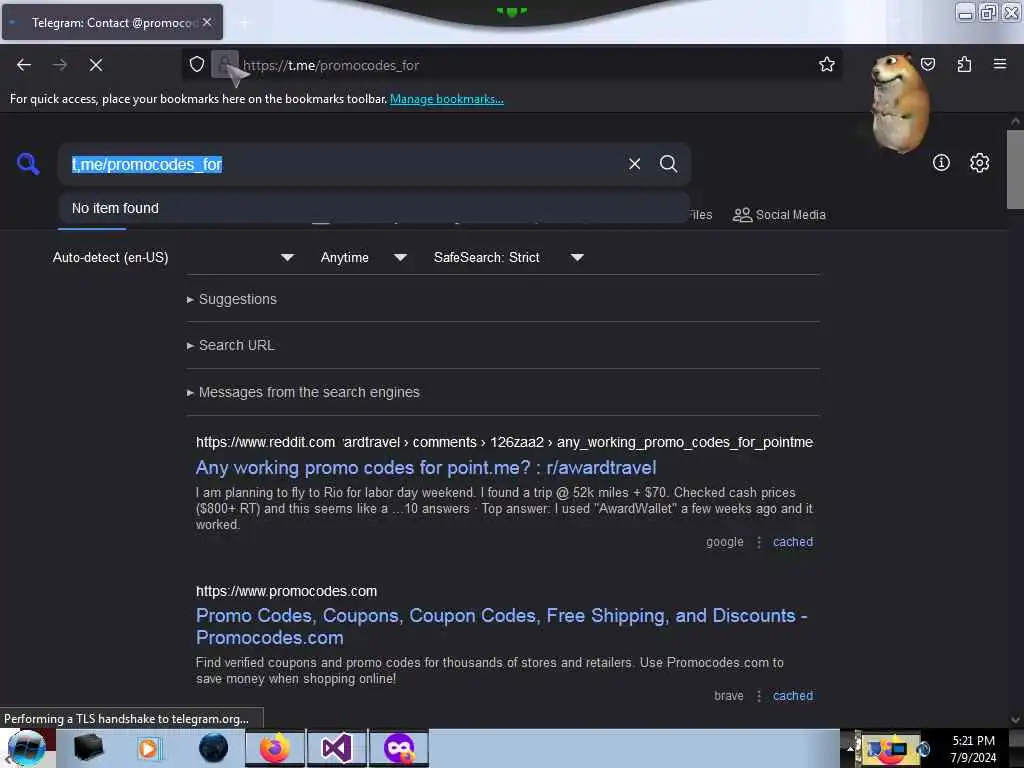The image size is (1024, 768).
Task: Open purple masked taskbar app
Action: [x=399, y=748]
